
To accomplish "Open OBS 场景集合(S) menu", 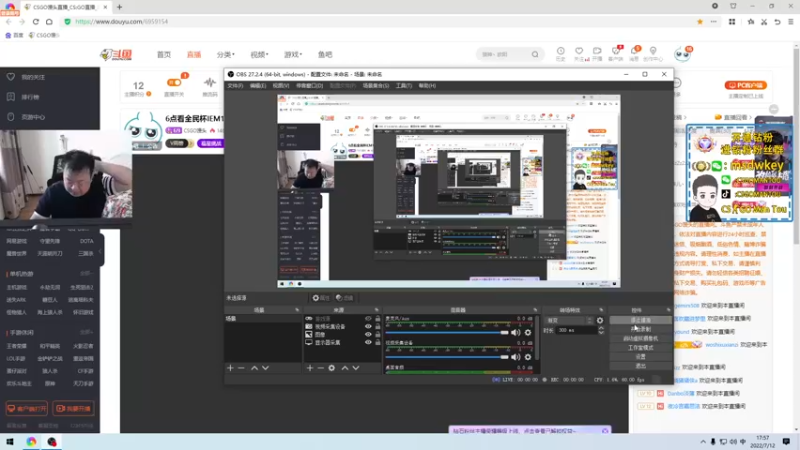I will [x=376, y=86].
